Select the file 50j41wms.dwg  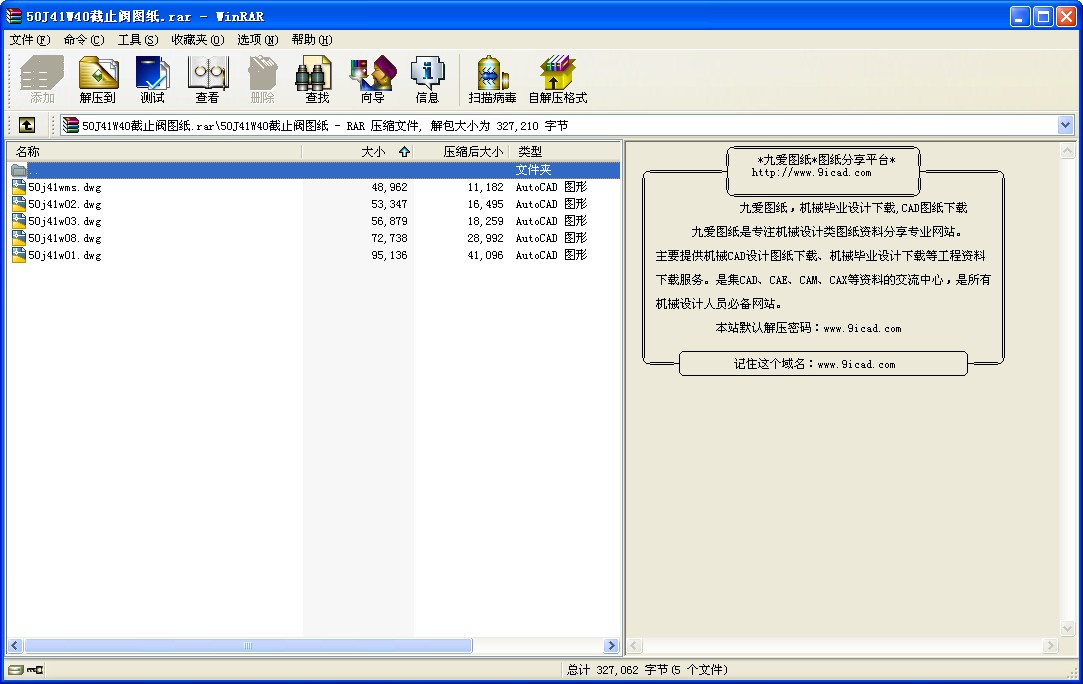[64, 187]
